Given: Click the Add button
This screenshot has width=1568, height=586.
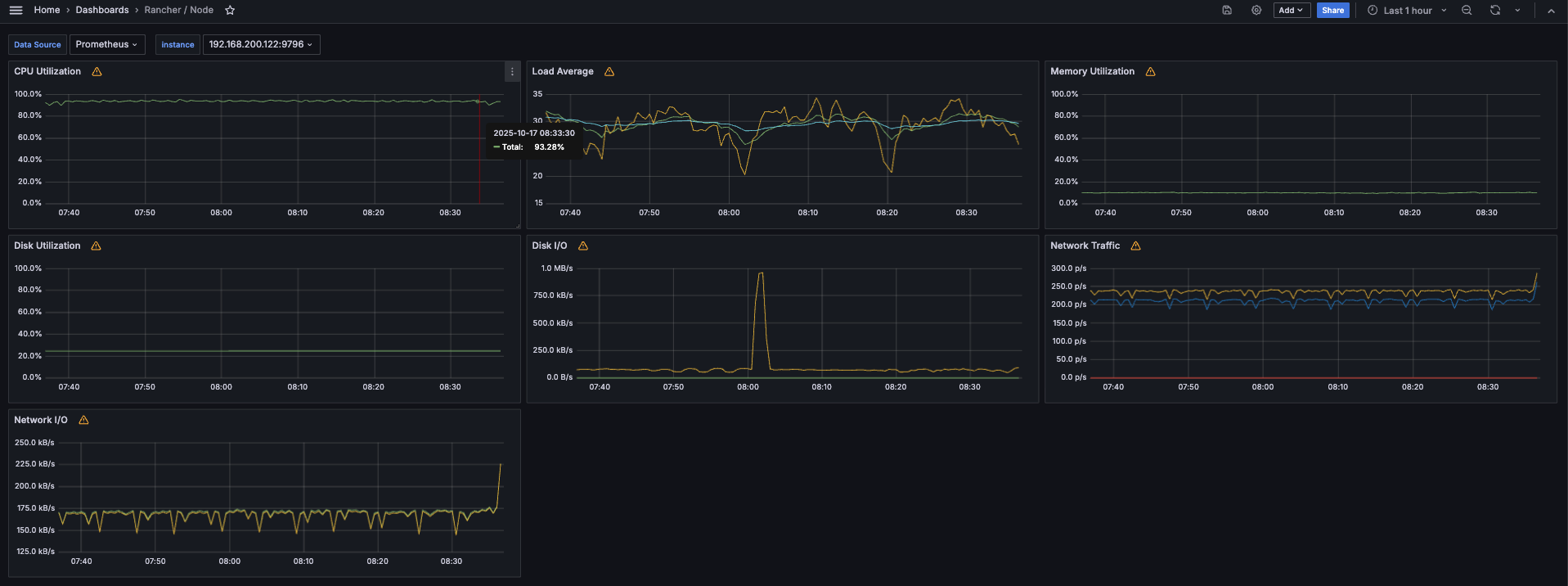Looking at the screenshot, I should point(1291,11).
